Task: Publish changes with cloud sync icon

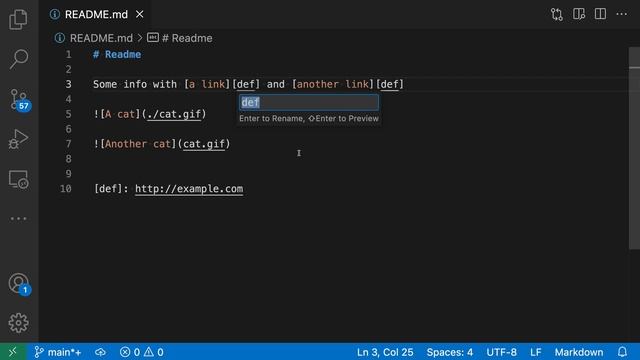Action: click(x=100, y=352)
